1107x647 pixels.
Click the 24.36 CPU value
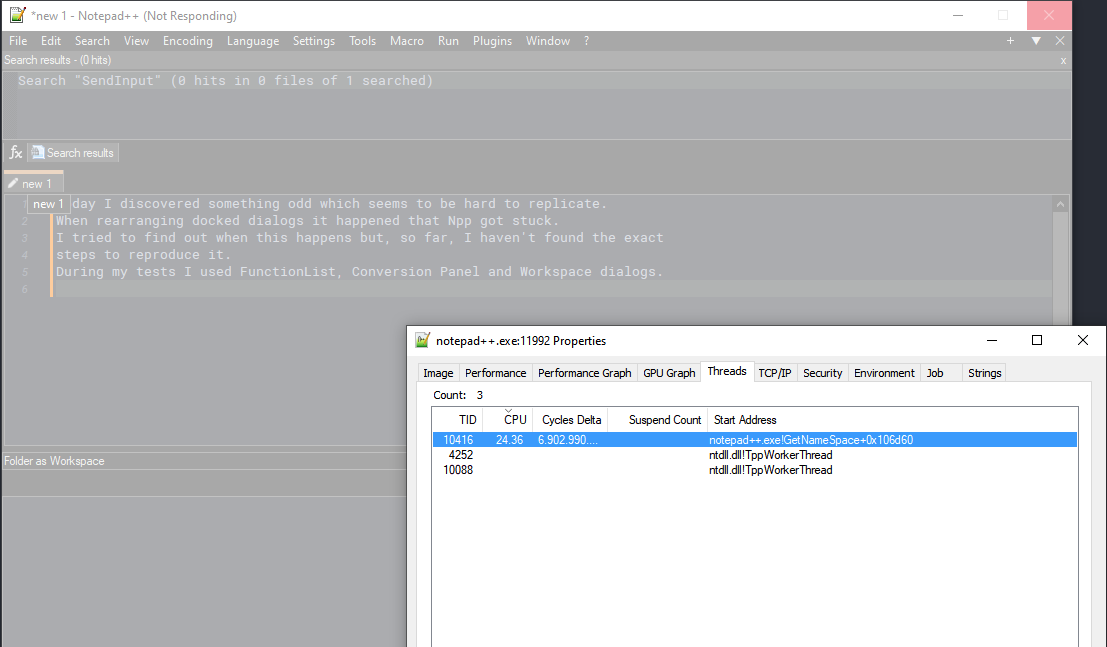[509, 440]
